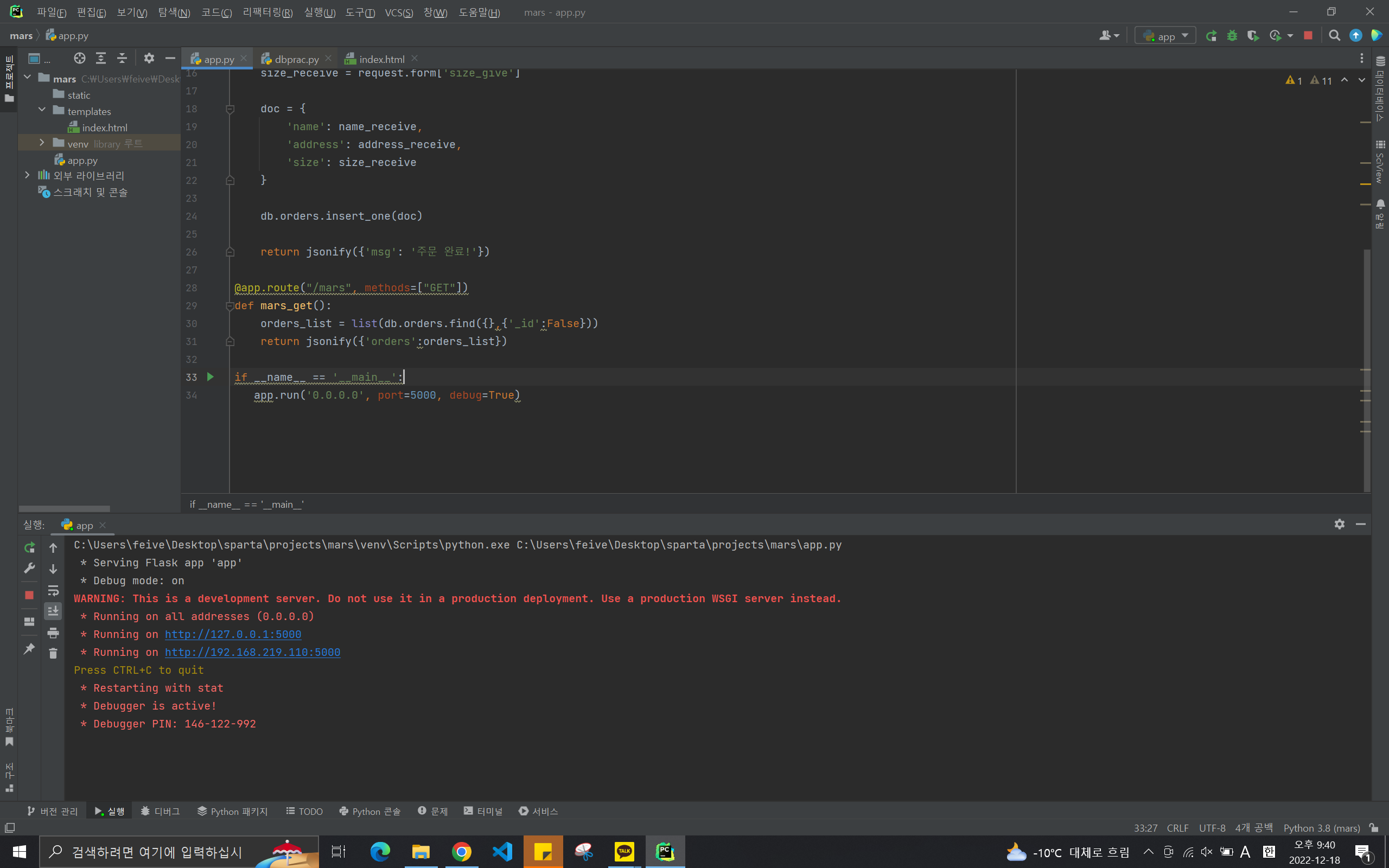Select index.html in the project tree
The height and width of the screenshot is (868, 1389).
[x=104, y=127]
